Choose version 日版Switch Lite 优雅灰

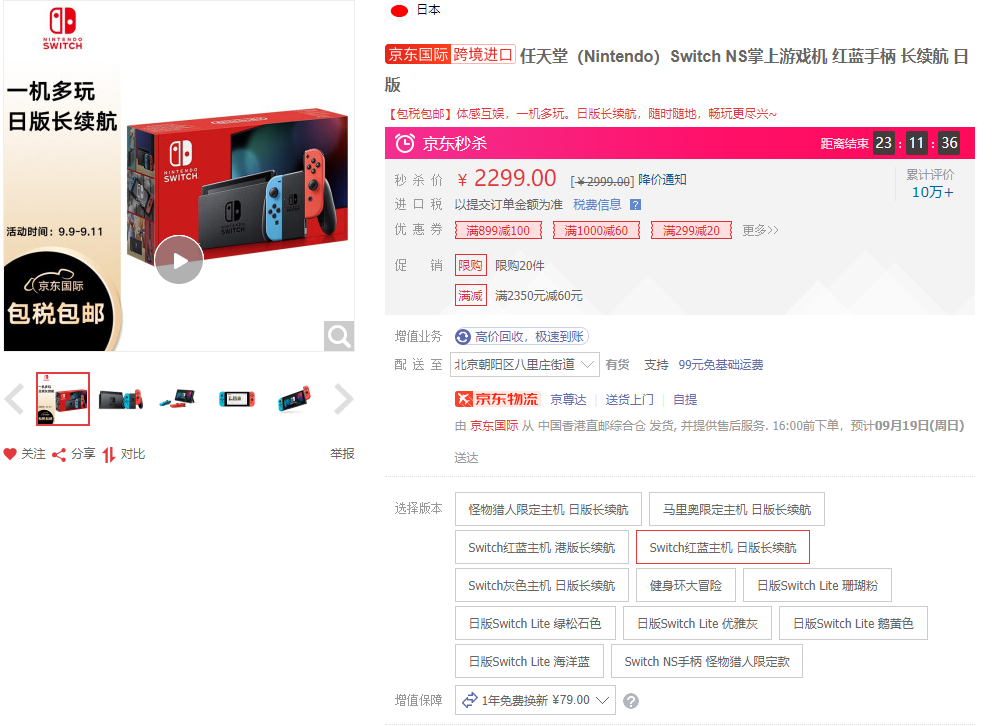697,624
